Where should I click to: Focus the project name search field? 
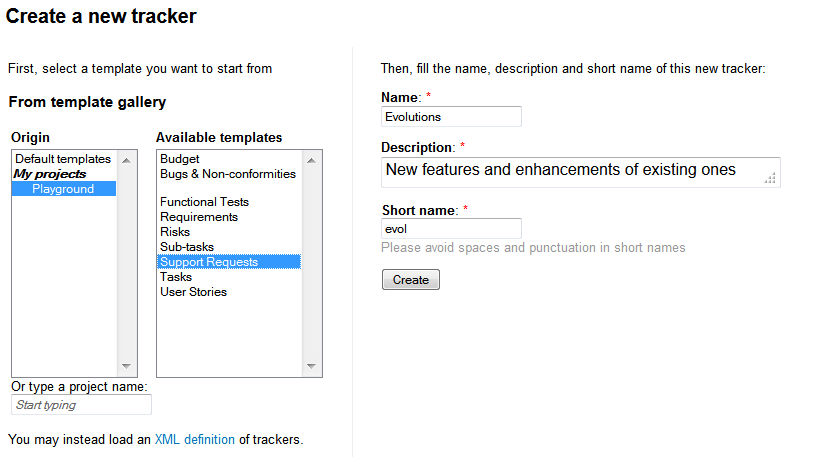(81, 405)
